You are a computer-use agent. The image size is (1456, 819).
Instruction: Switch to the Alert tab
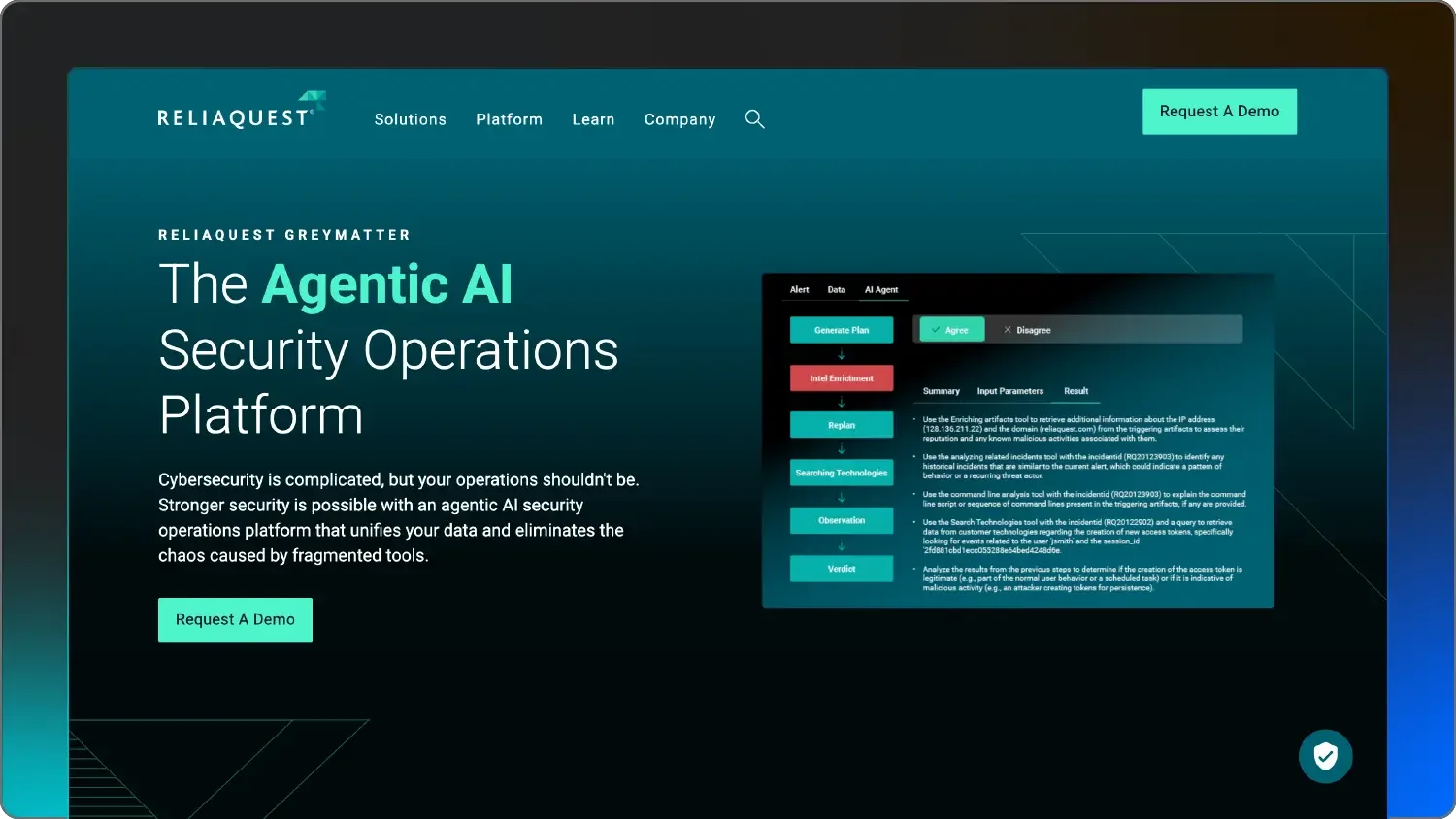pyautogui.click(x=799, y=290)
